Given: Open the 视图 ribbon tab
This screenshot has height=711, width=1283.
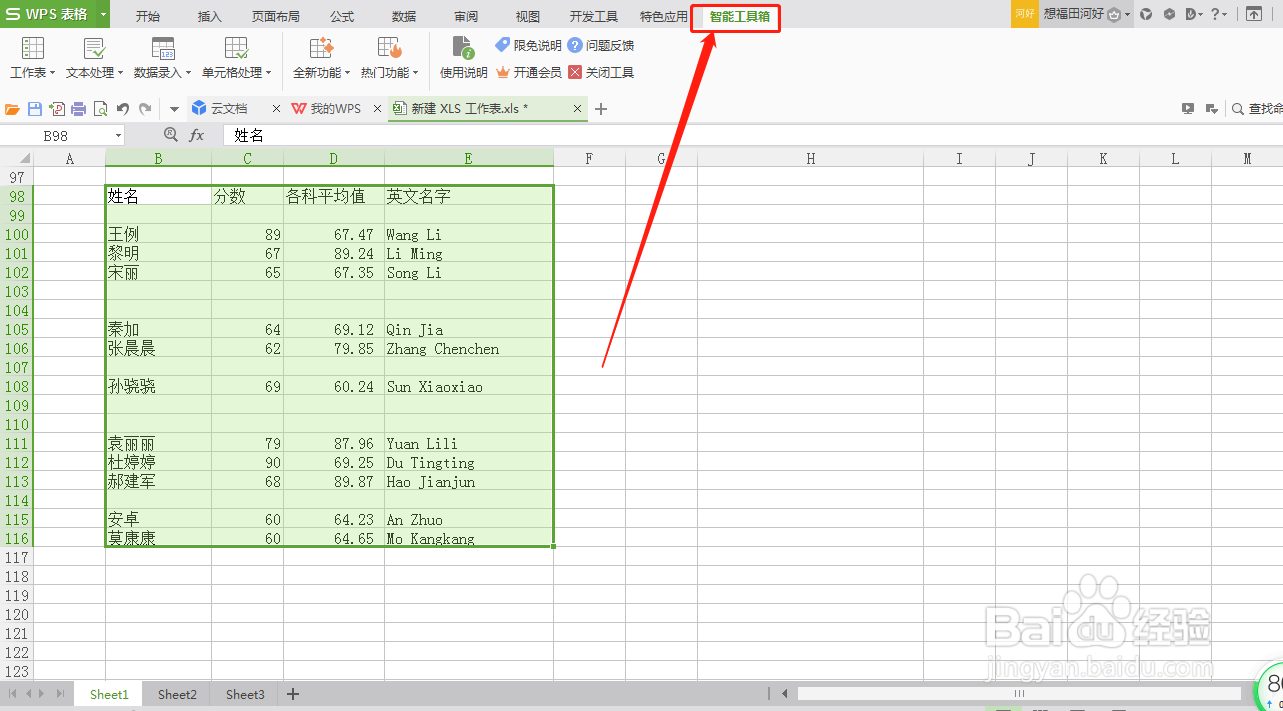Looking at the screenshot, I should tap(528, 16).
